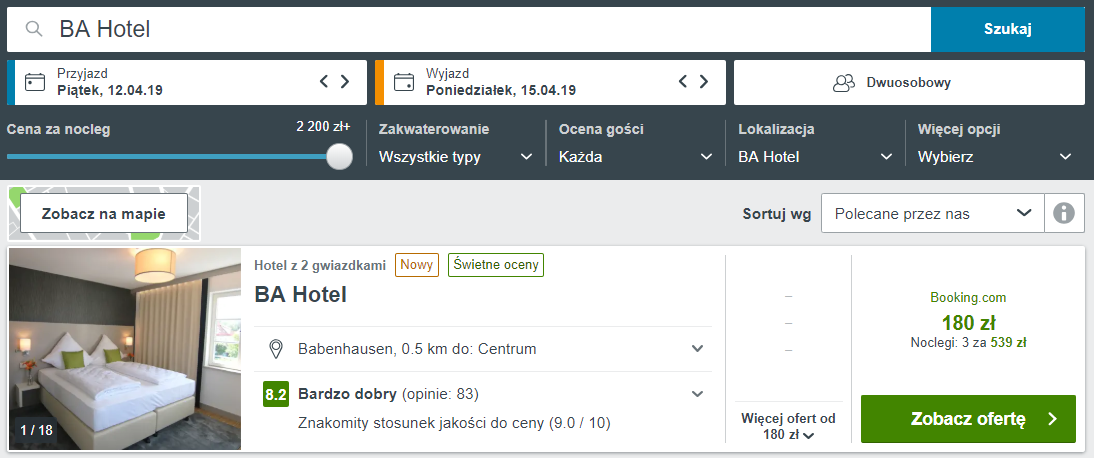Click the Zobacz ofertę button
The image size is (1094, 458).
pos(968,419)
